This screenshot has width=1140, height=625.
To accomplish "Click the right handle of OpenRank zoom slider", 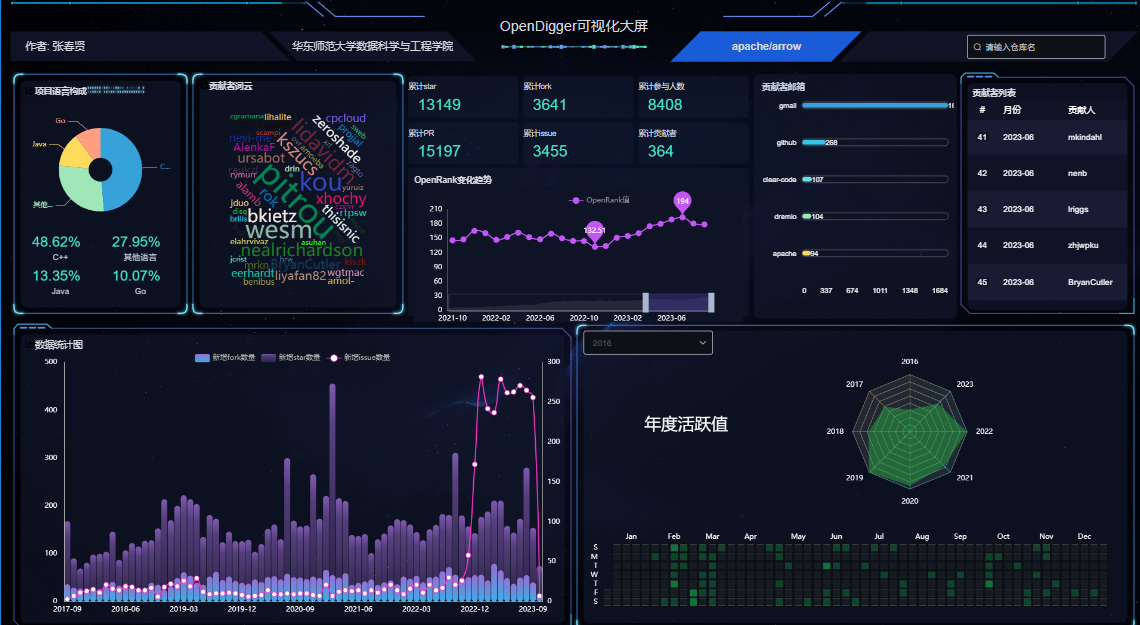I will [711, 302].
